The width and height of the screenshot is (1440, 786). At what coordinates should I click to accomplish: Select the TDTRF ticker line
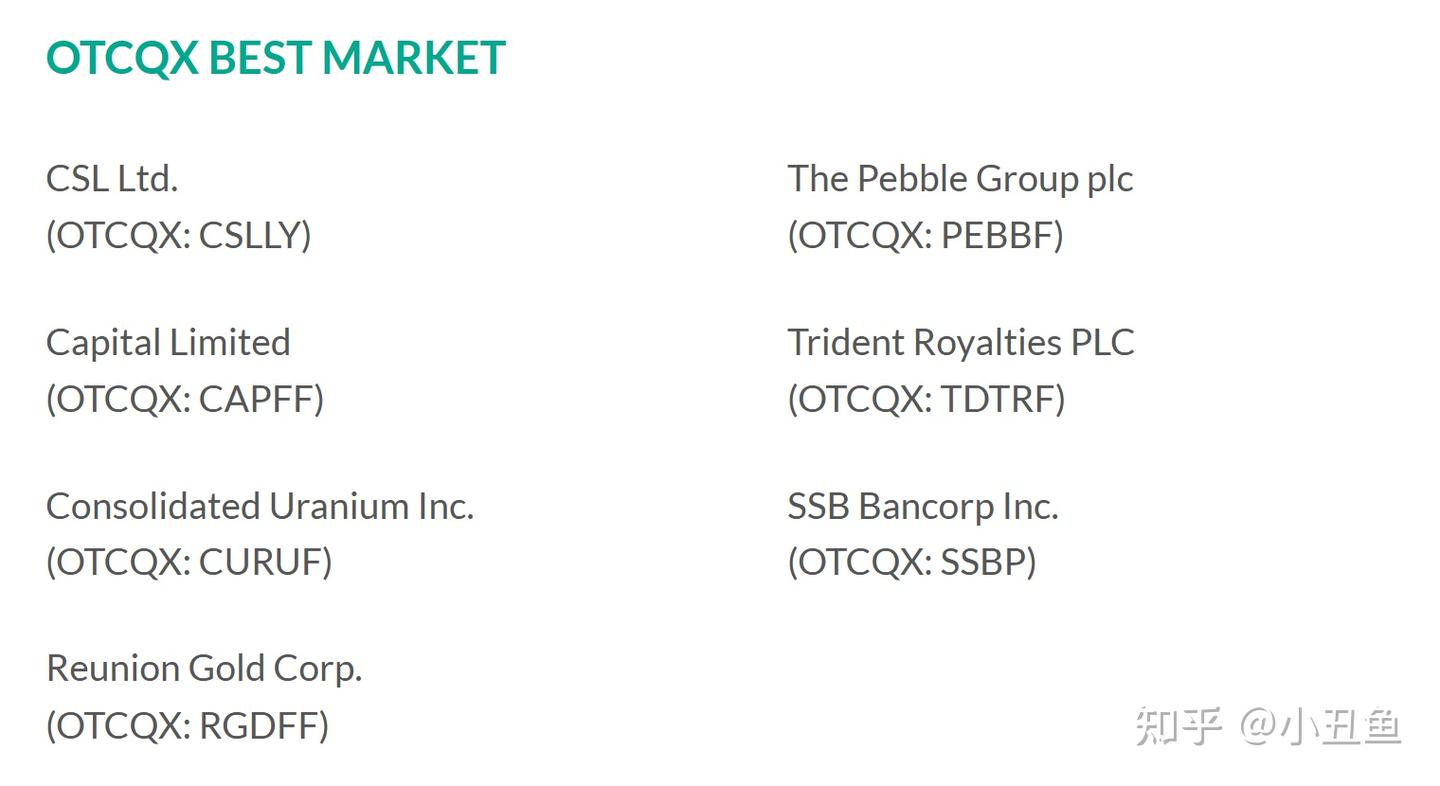[x=926, y=399]
